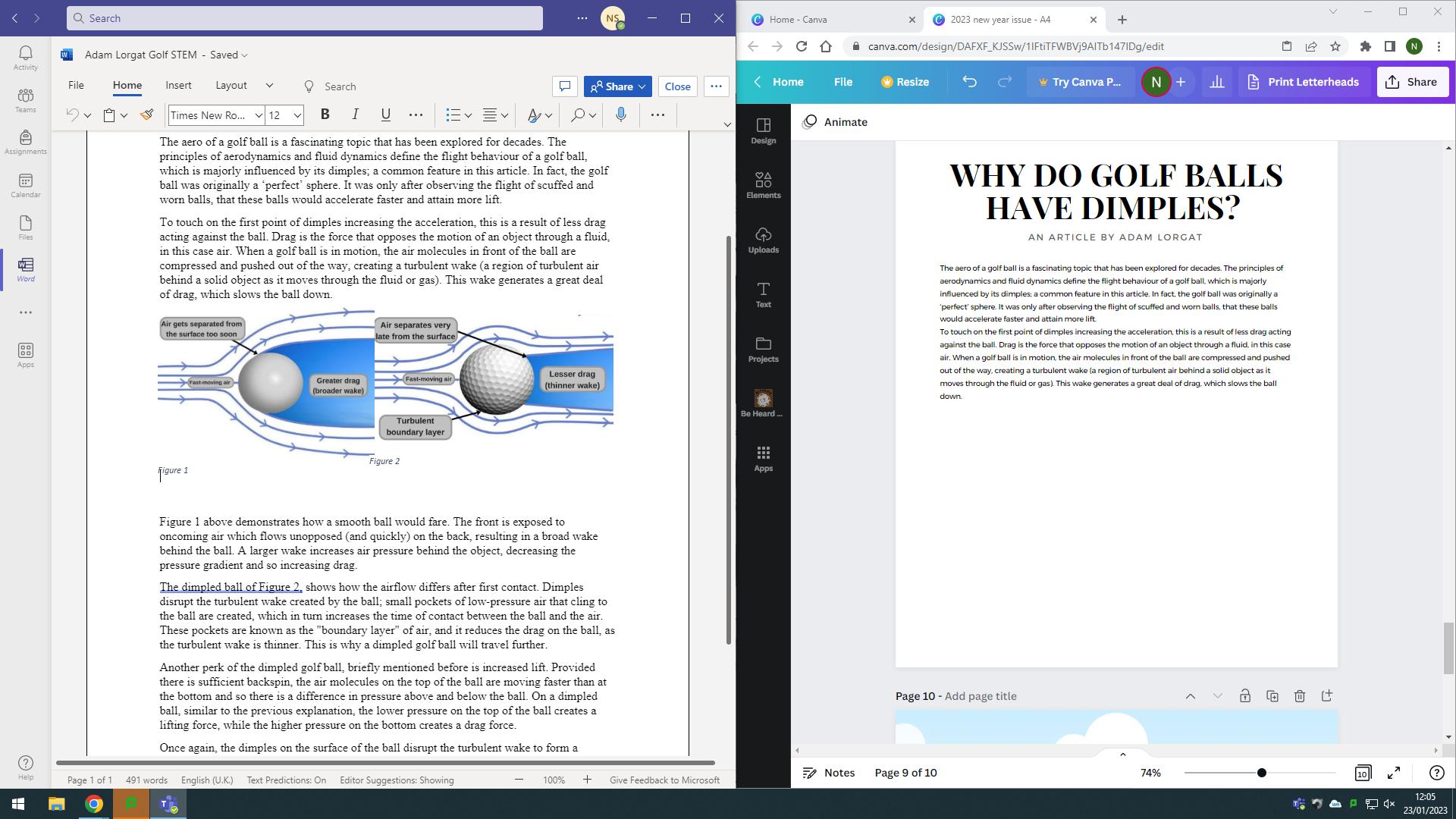Open the Canva File menu
This screenshot has height=819, width=1456.
(843, 82)
